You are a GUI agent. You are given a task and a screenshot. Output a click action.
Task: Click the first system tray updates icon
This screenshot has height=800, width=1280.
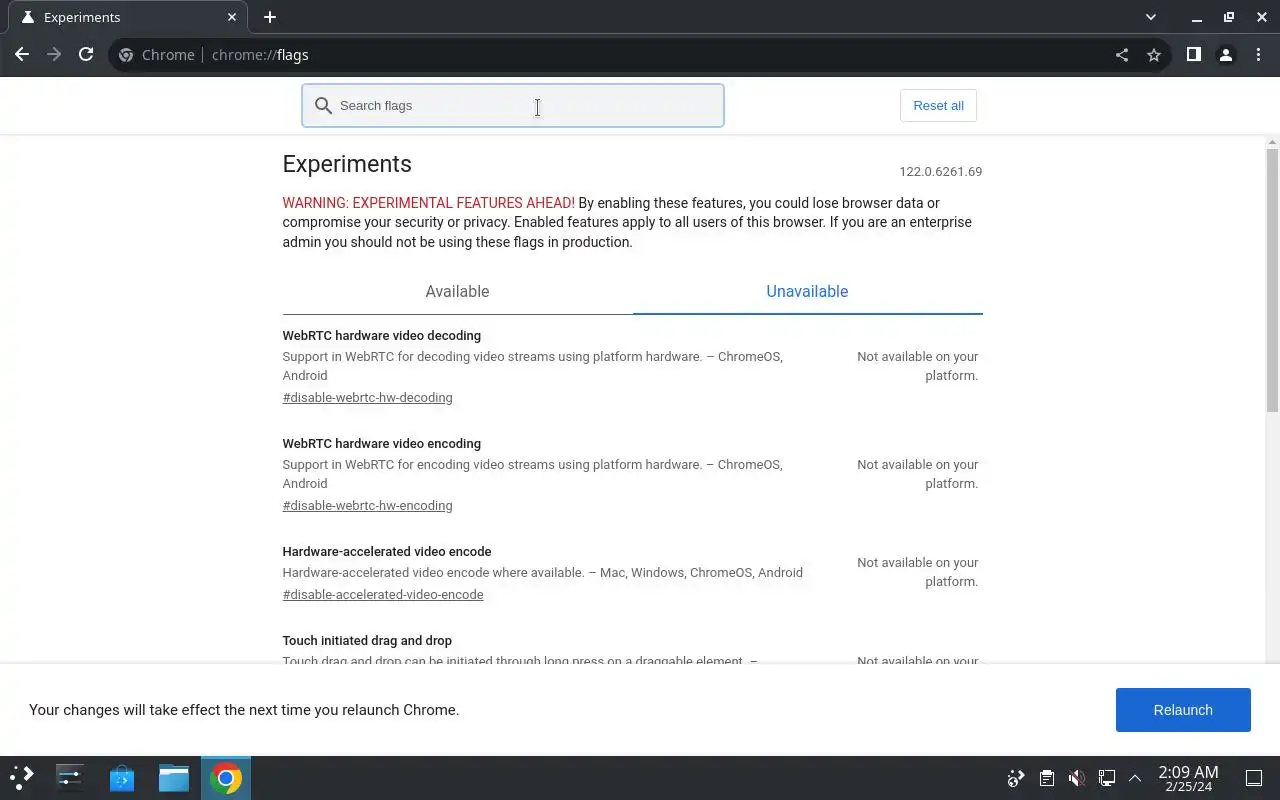click(x=1016, y=778)
